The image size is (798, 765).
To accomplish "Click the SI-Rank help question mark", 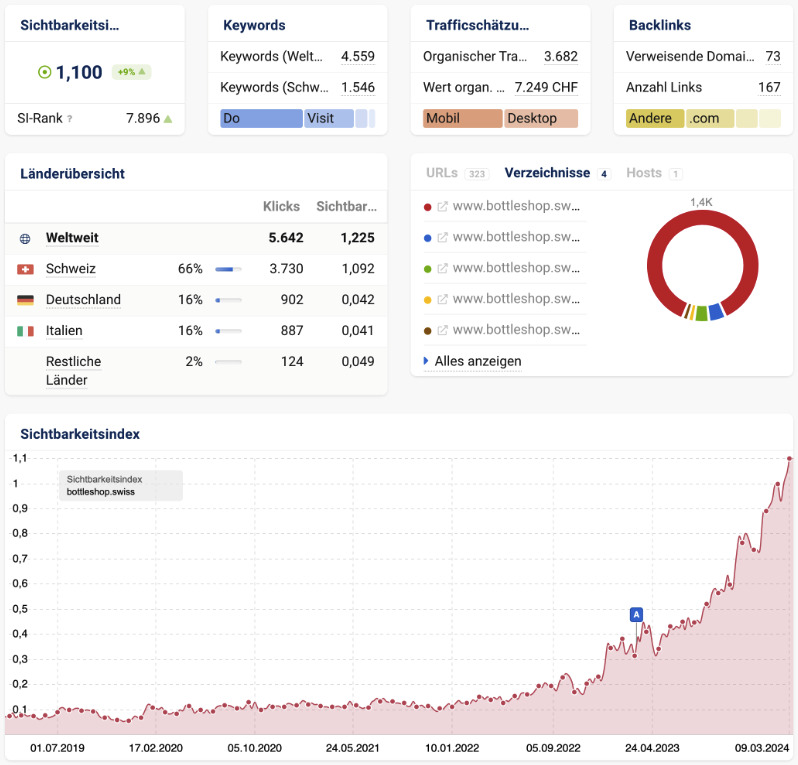I will pos(70,119).
